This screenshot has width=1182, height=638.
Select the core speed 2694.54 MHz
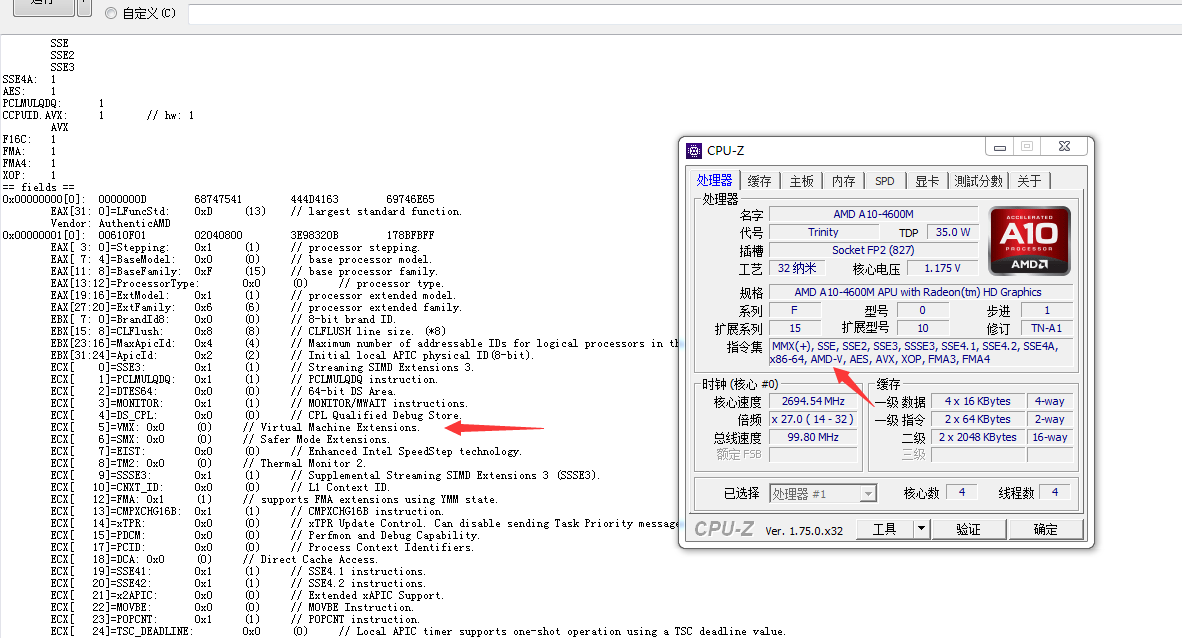pyautogui.click(x=813, y=402)
